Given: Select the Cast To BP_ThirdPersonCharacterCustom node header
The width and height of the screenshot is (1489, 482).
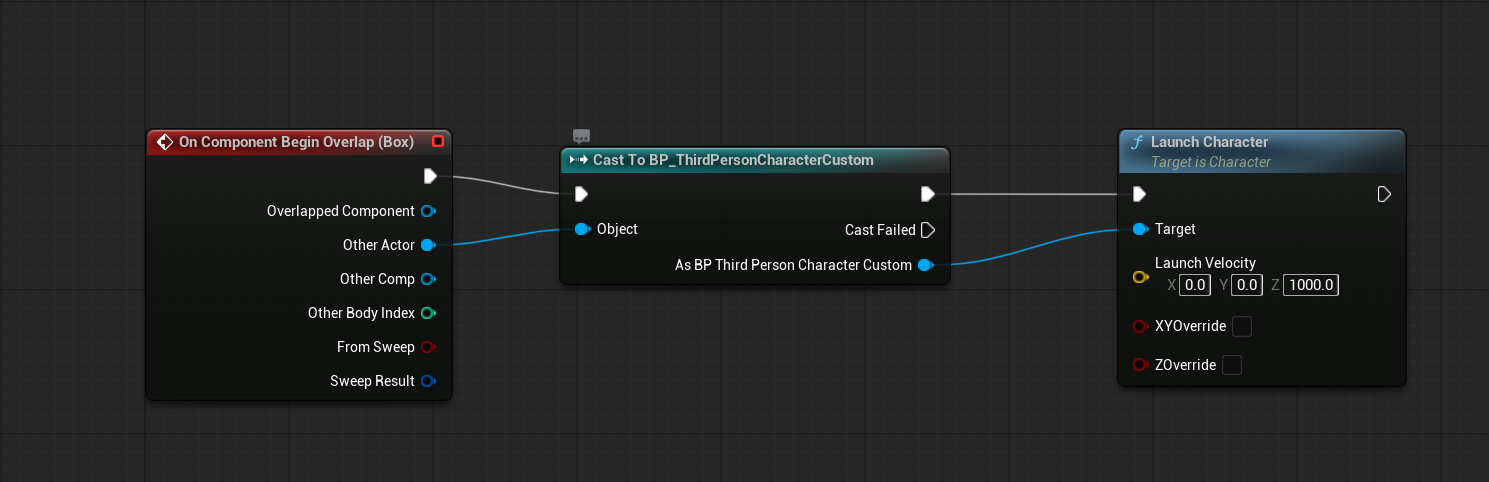Looking at the screenshot, I should [733, 160].
